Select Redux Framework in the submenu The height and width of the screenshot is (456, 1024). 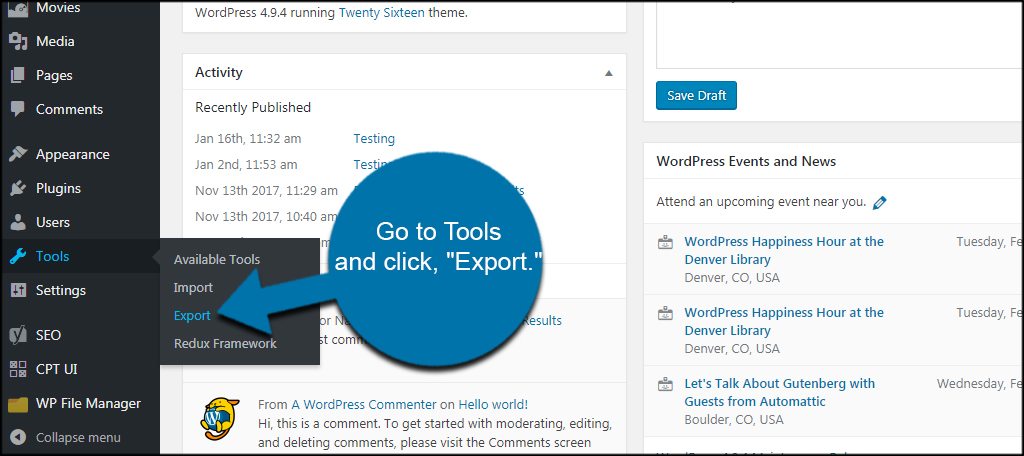[225, 343]
